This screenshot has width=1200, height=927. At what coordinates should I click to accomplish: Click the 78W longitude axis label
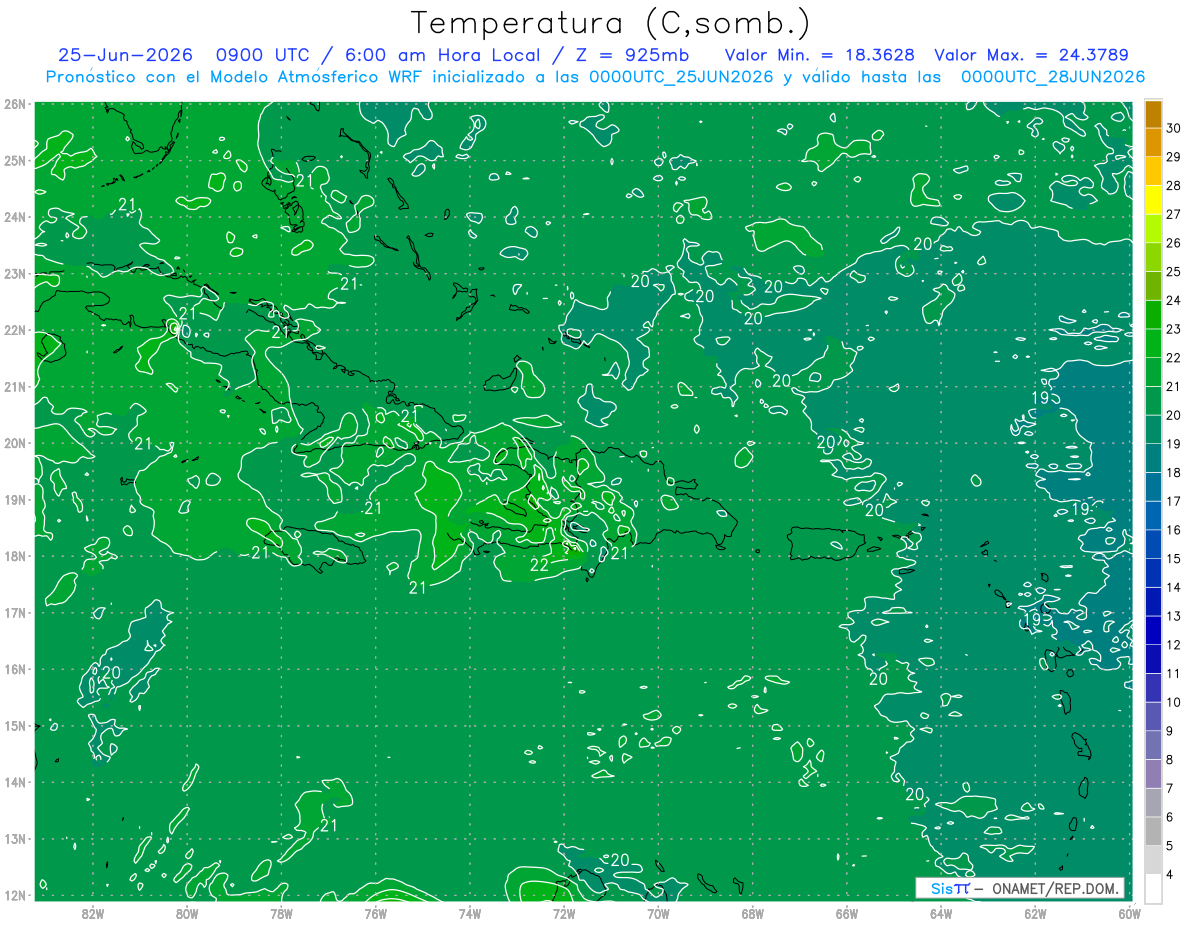click(x=281, y=913)
